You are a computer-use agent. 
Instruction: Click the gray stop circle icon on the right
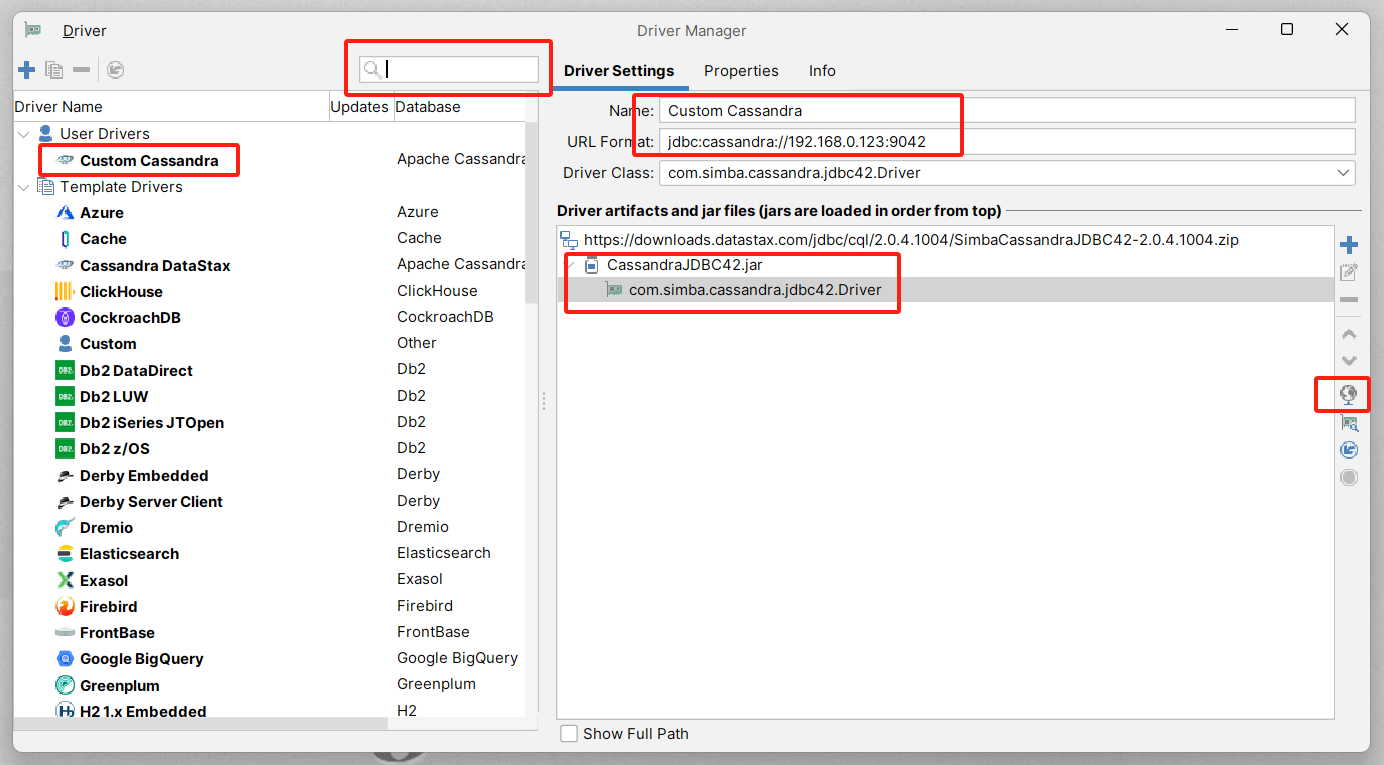1349,477
